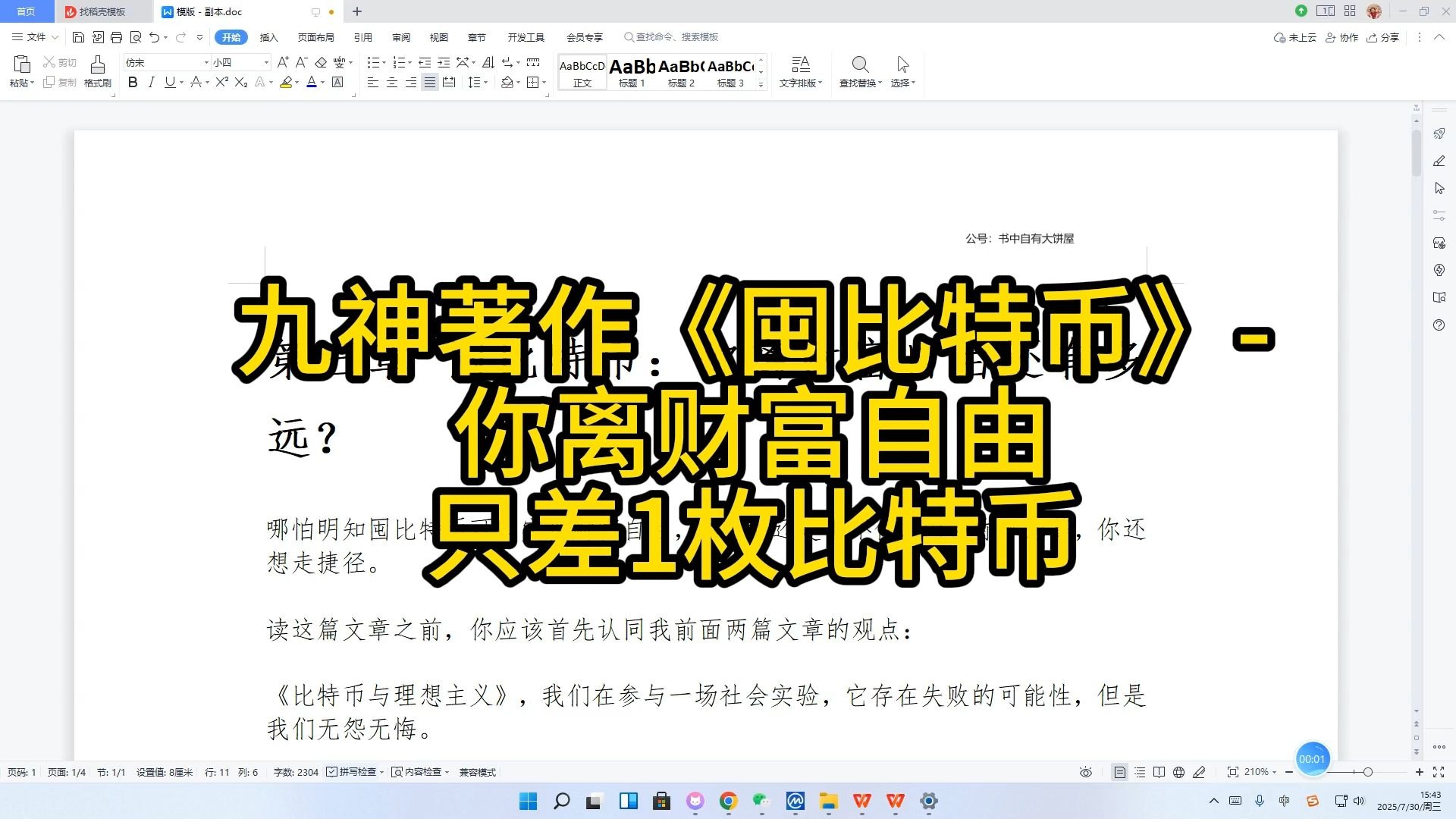Click the Paste clipboard icon
1456x819 pixels.
point(22,64)
